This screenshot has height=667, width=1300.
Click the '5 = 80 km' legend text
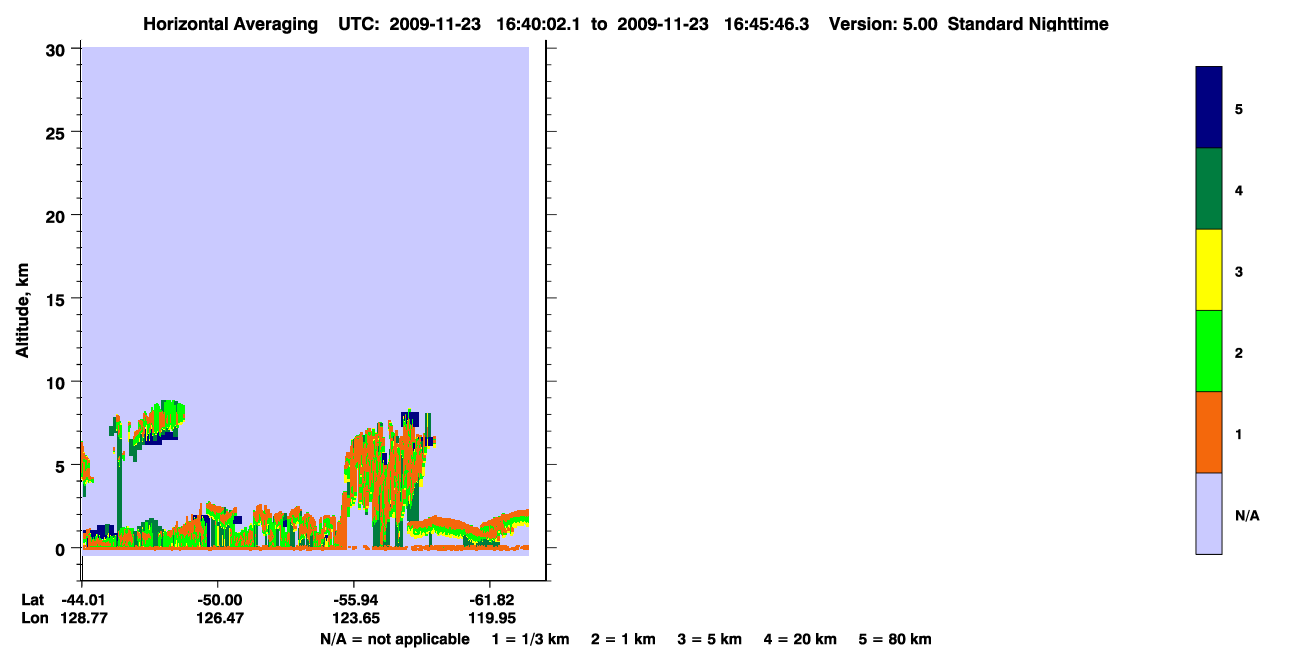tap(894, 639)
